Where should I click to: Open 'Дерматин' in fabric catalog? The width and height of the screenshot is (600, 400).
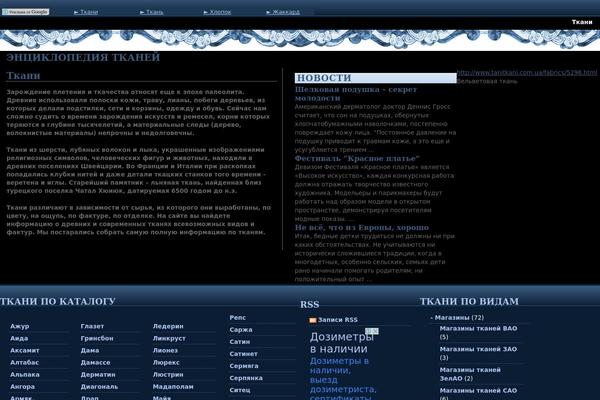point(98,374)
